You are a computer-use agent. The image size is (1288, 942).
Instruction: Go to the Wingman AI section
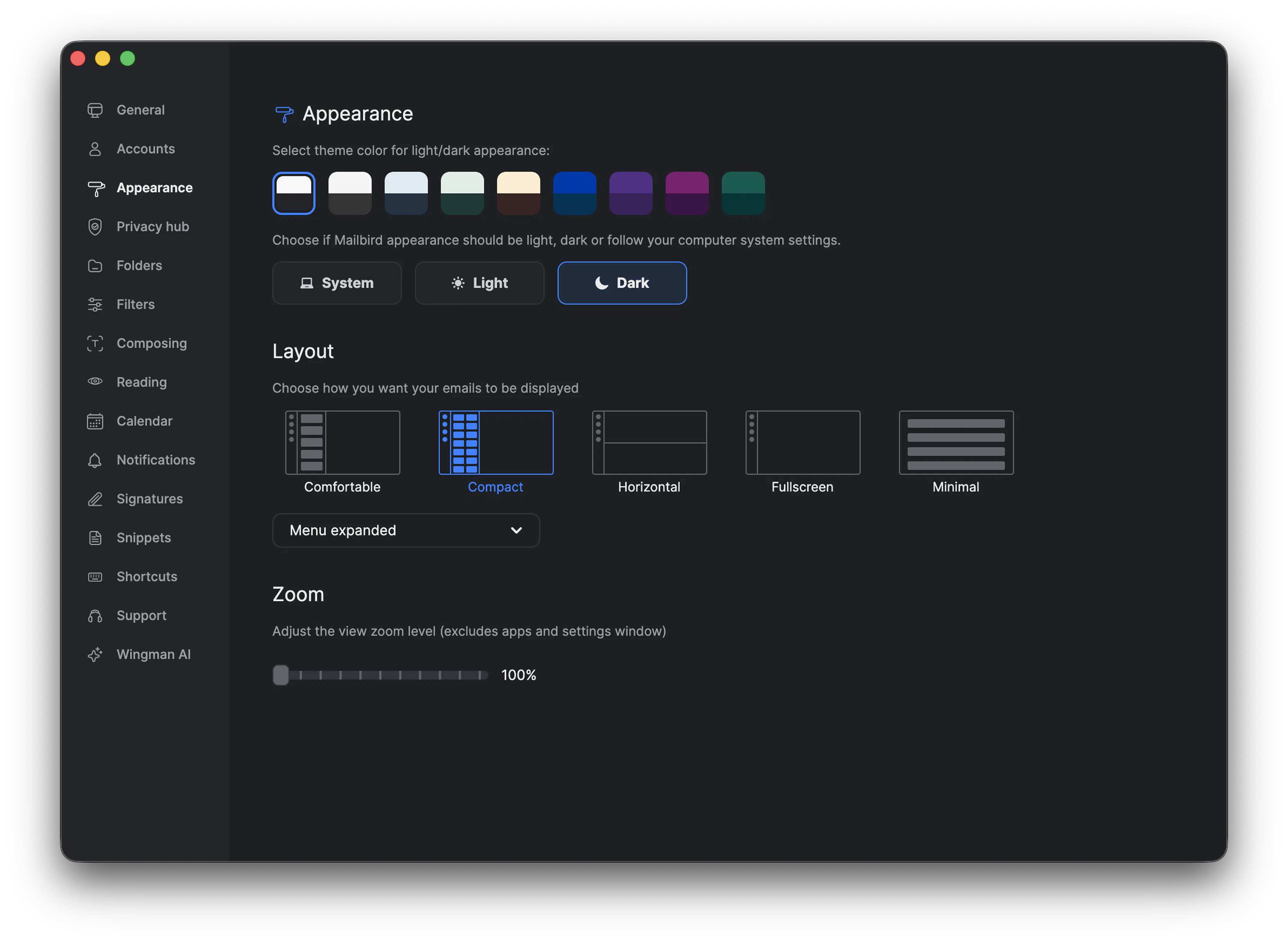tap(153, 655)
